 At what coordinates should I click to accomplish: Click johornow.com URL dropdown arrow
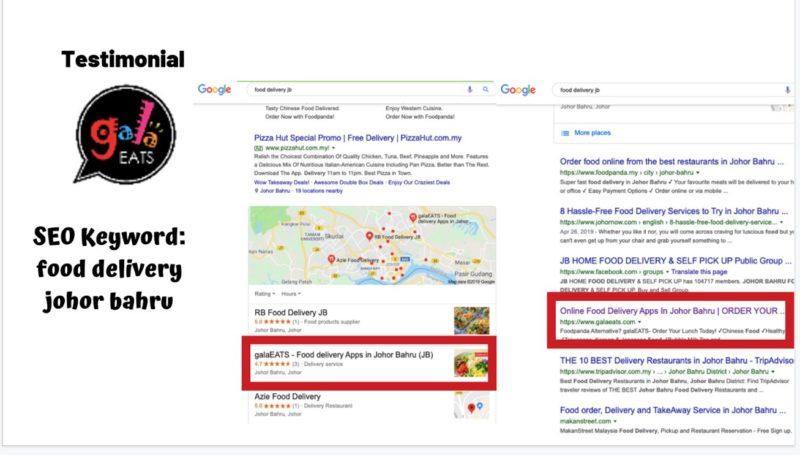pos(781,222)
